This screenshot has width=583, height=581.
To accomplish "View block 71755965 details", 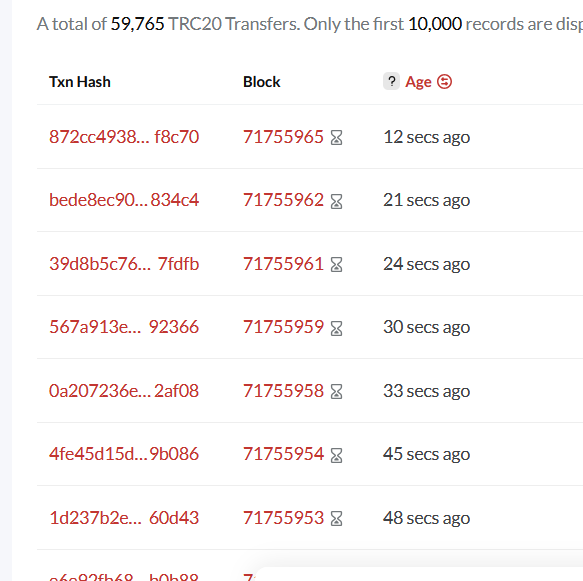I will (283, 137).
